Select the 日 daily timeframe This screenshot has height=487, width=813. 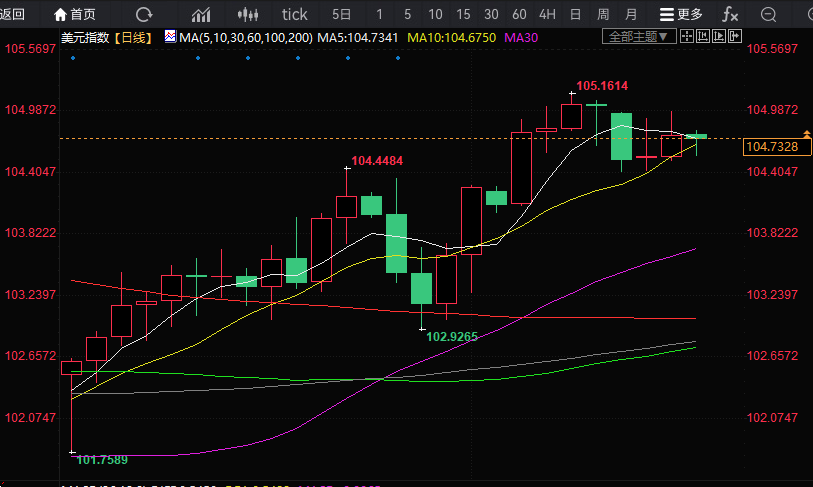click(x=575, y=15)
